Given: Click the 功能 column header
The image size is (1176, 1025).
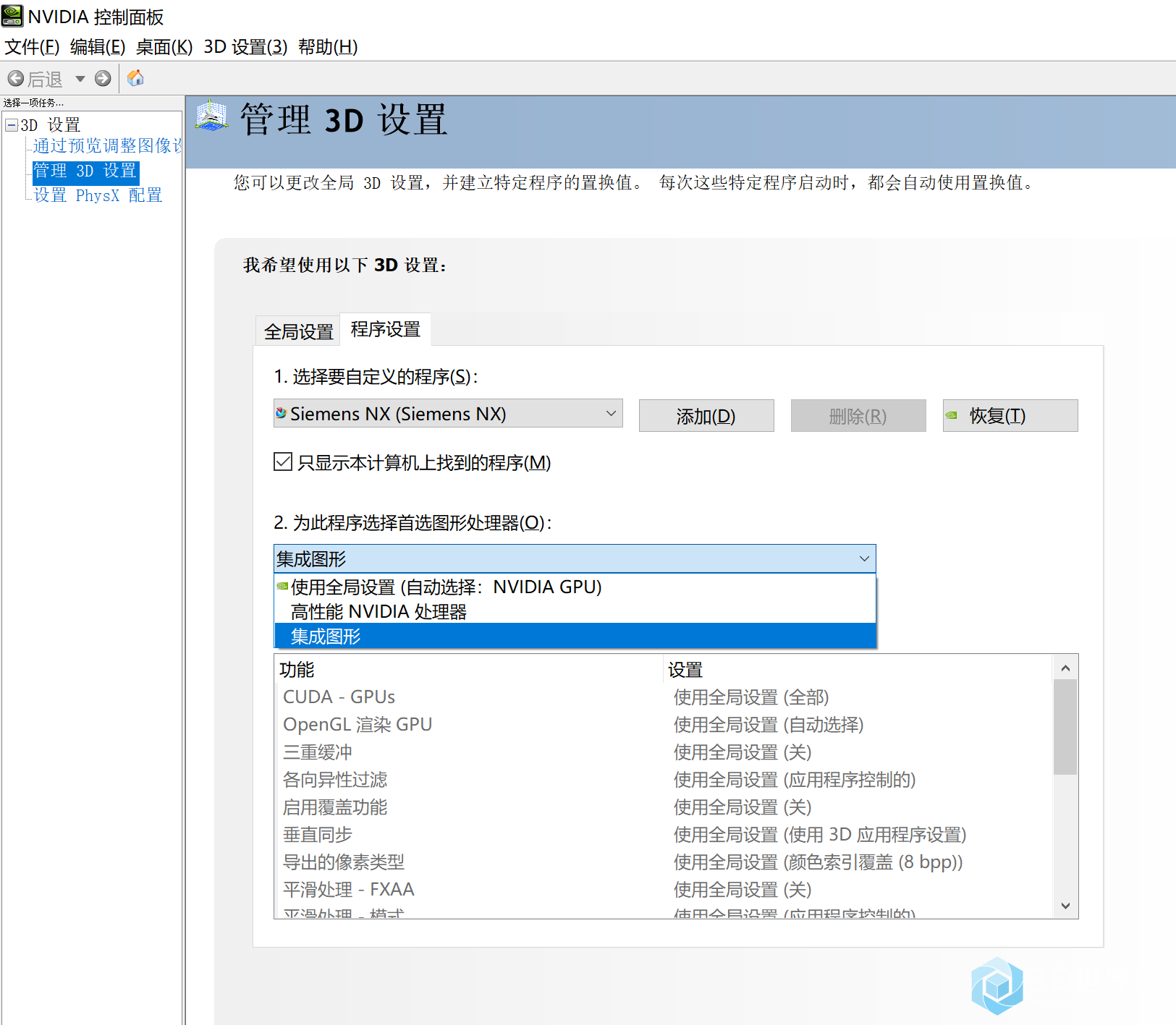Looking at the screenshot, I should (469, 669).
